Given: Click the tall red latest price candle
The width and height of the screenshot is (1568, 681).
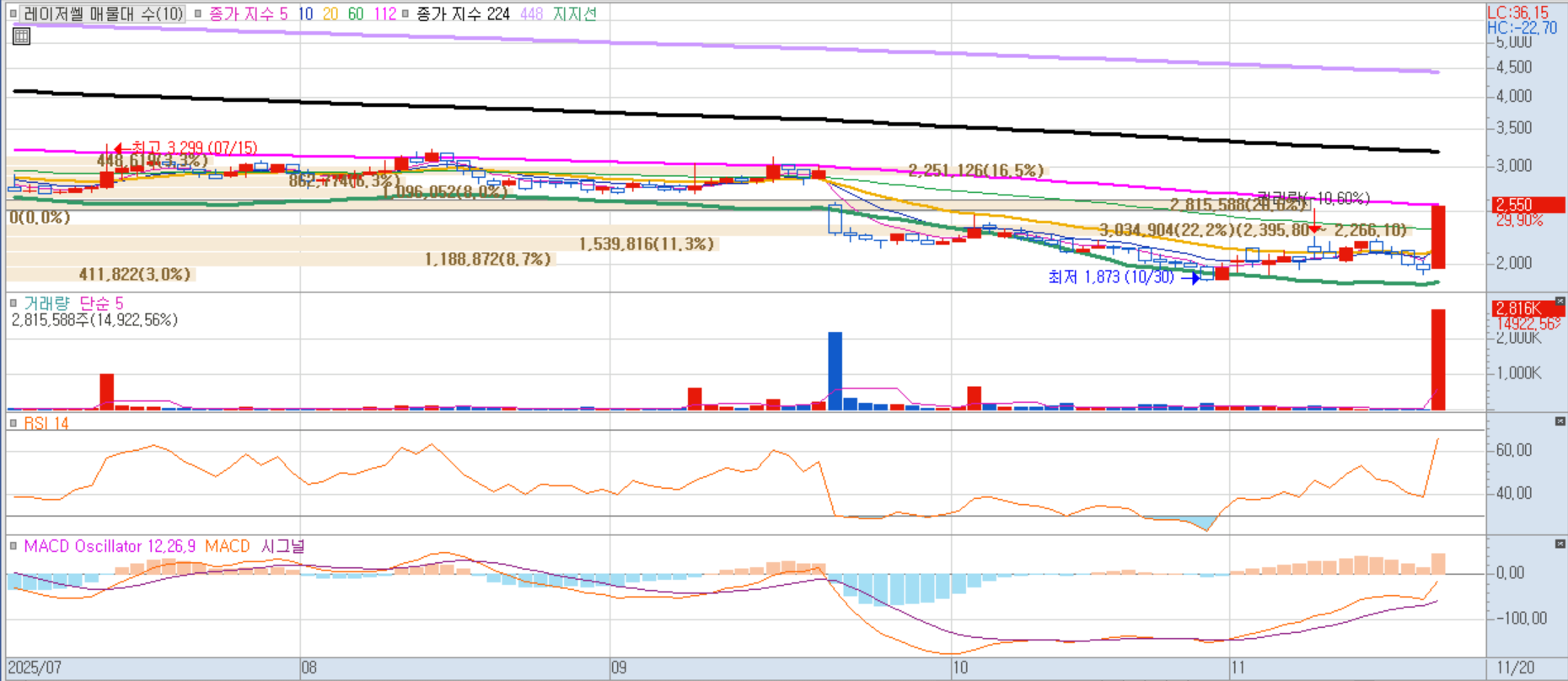Looking at the screenshot, I should [1438, 237].
